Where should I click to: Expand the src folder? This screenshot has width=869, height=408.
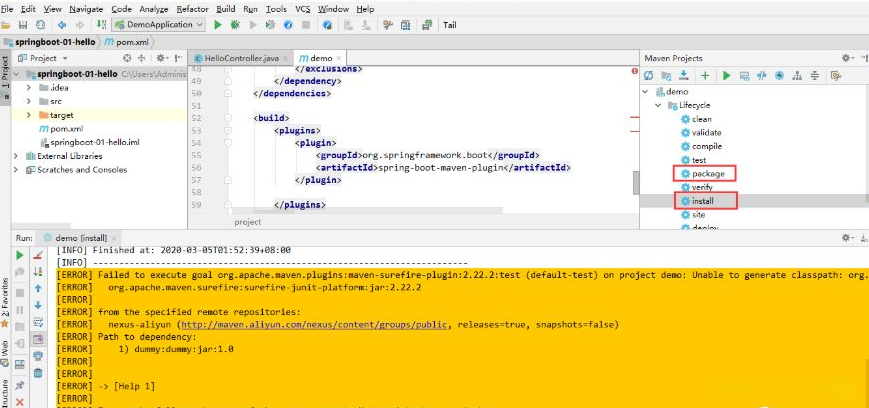click(x=29, y=101)
